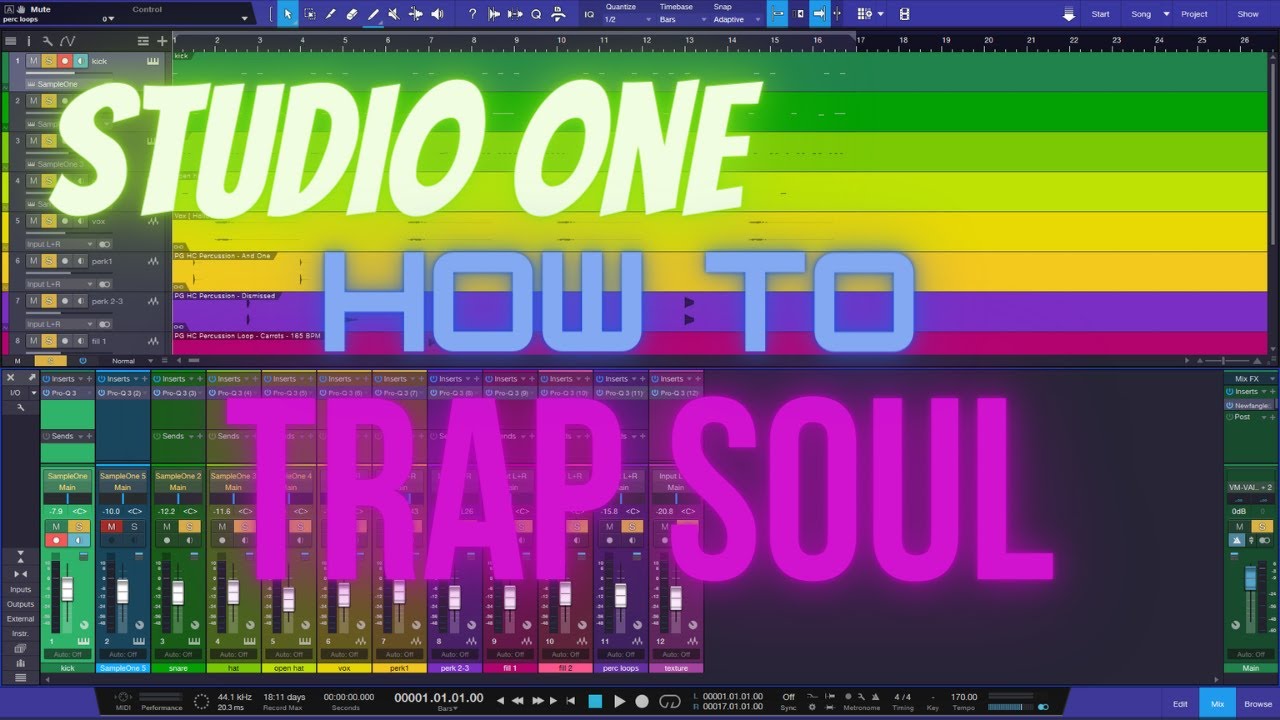Choose the Eraser tool

pos(352,14)
